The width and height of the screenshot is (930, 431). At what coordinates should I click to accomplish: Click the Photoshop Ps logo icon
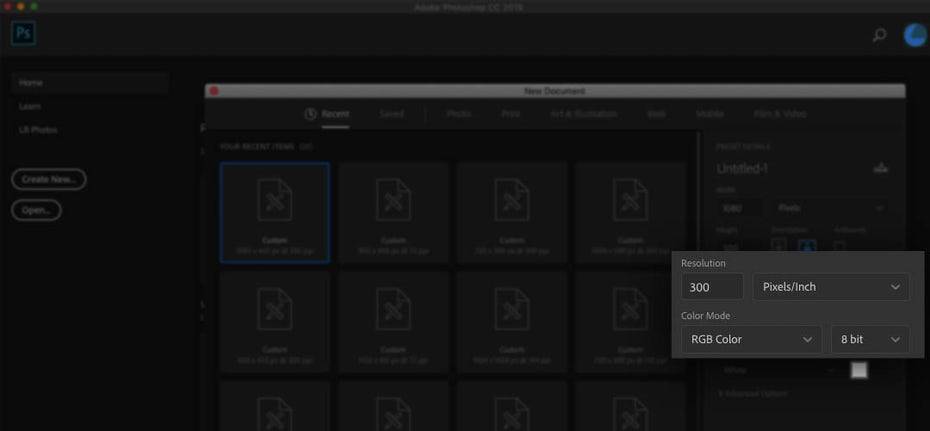24,33
